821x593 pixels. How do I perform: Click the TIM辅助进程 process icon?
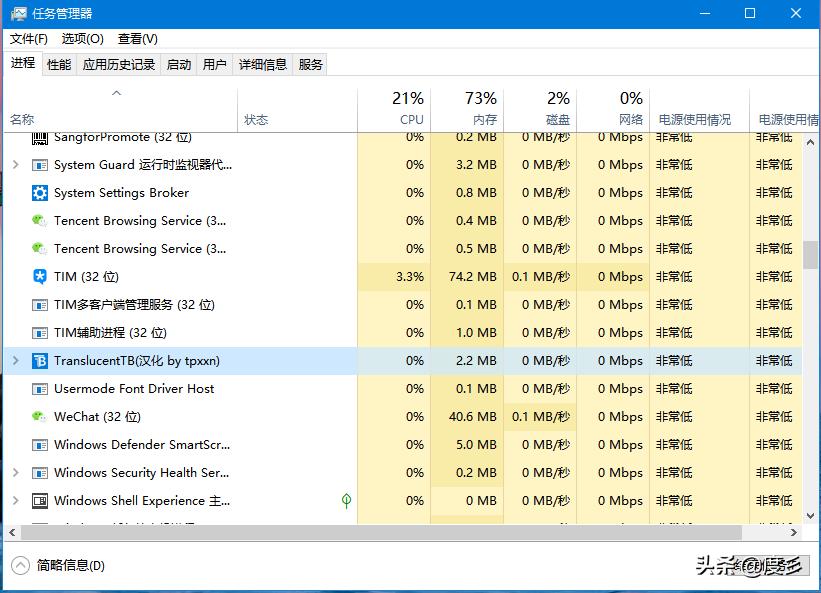[x=40, y=333]
